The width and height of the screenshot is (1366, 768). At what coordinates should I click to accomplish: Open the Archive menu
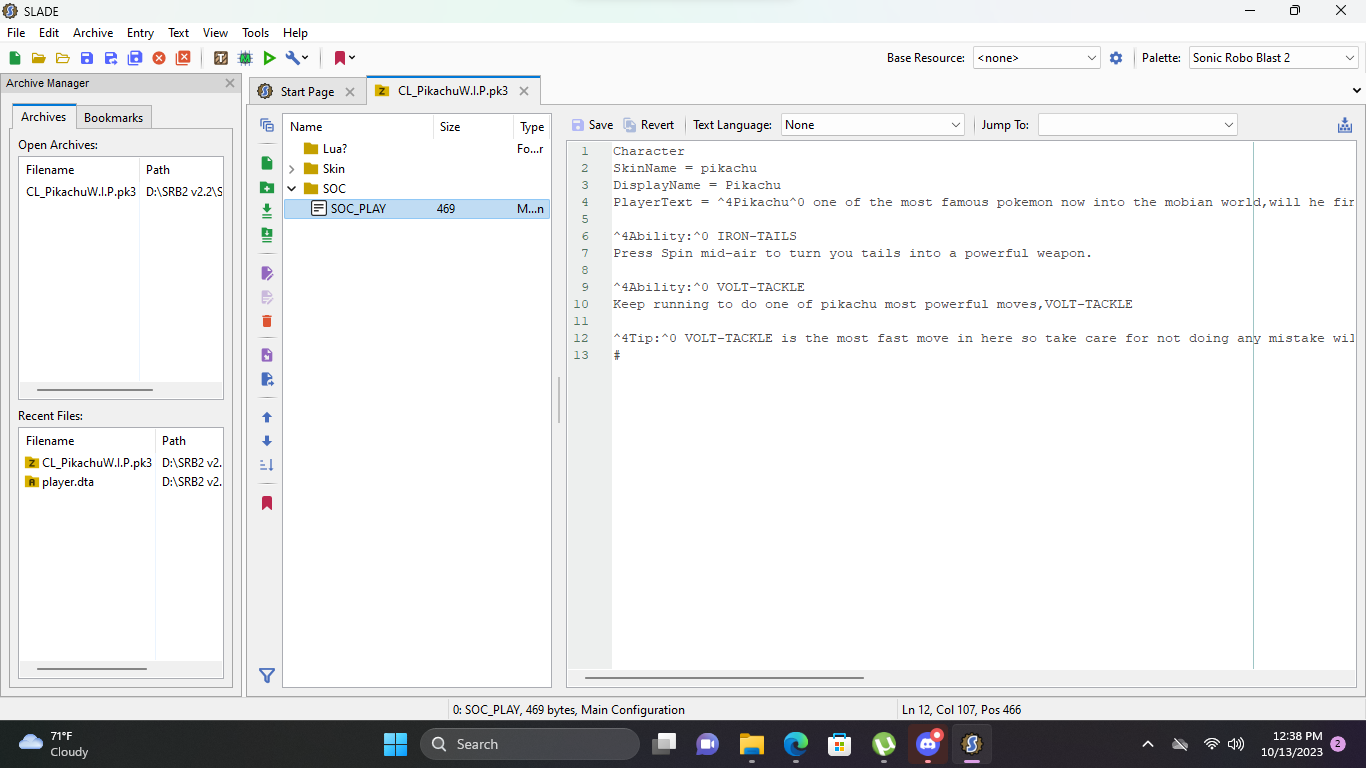click(93, 33)
